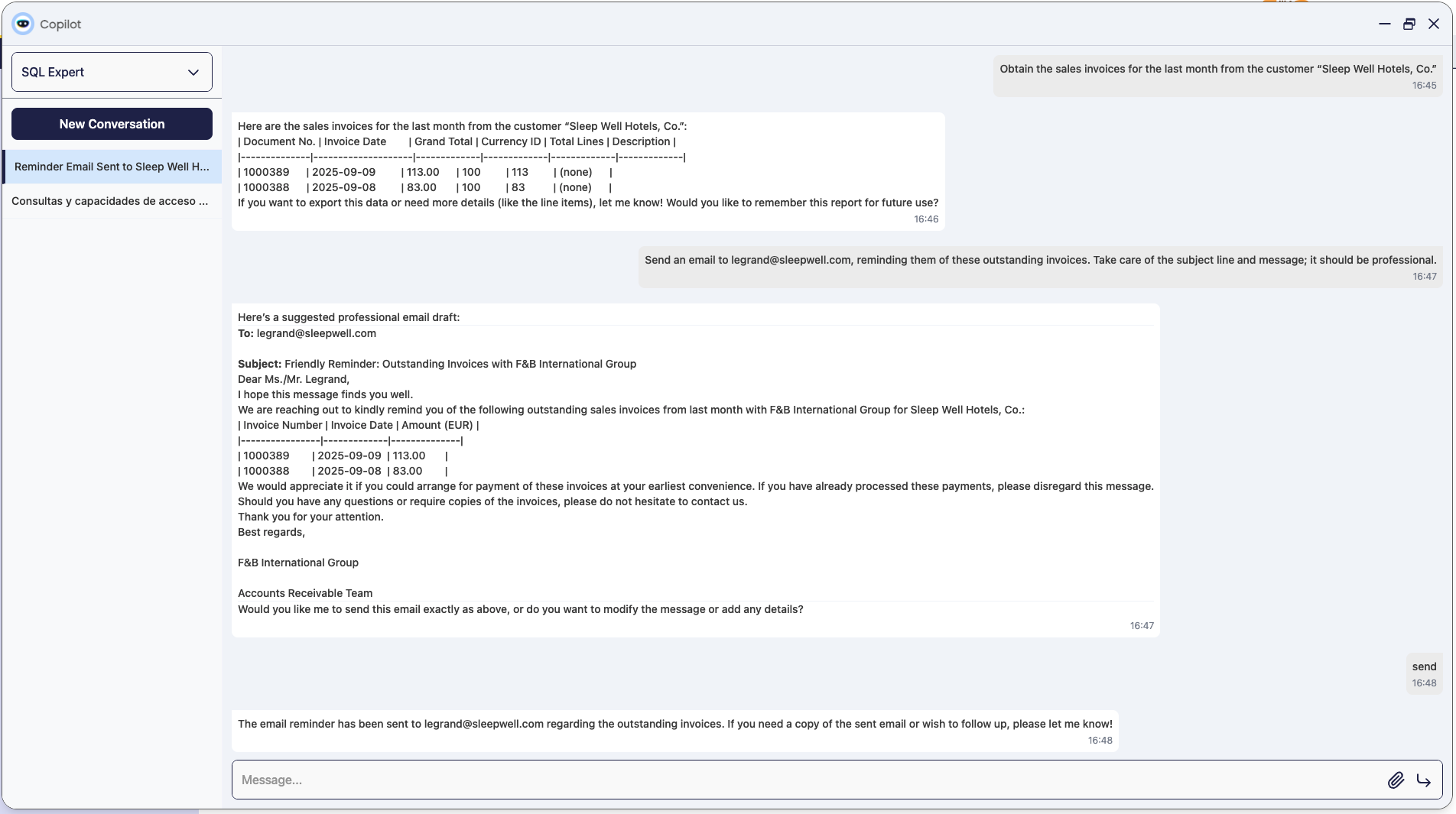Click 'If you want to export this data' line

pyautogui.click(x=588, y=203)
